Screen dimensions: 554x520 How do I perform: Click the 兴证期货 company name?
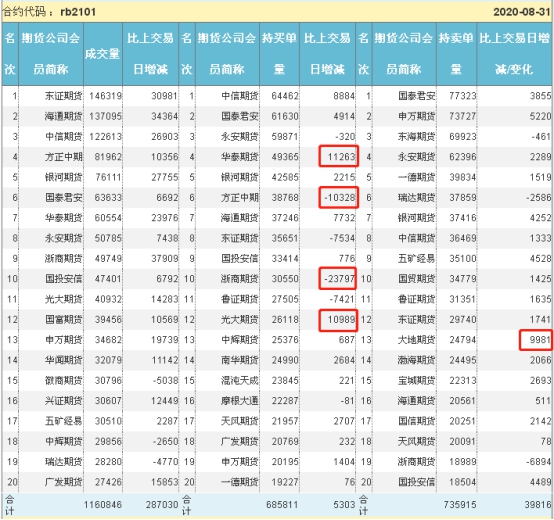[64, 401]
